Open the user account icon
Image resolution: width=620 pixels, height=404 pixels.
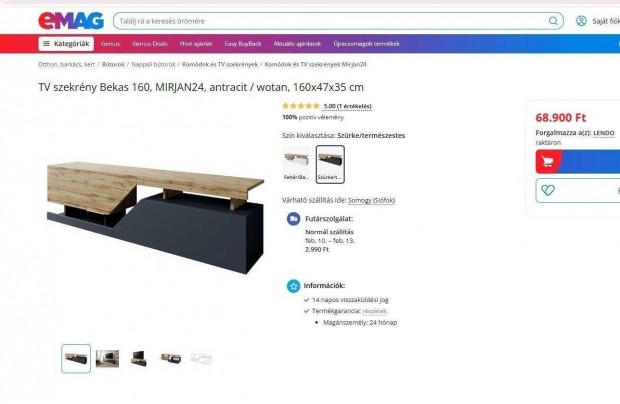coord(581,21)
